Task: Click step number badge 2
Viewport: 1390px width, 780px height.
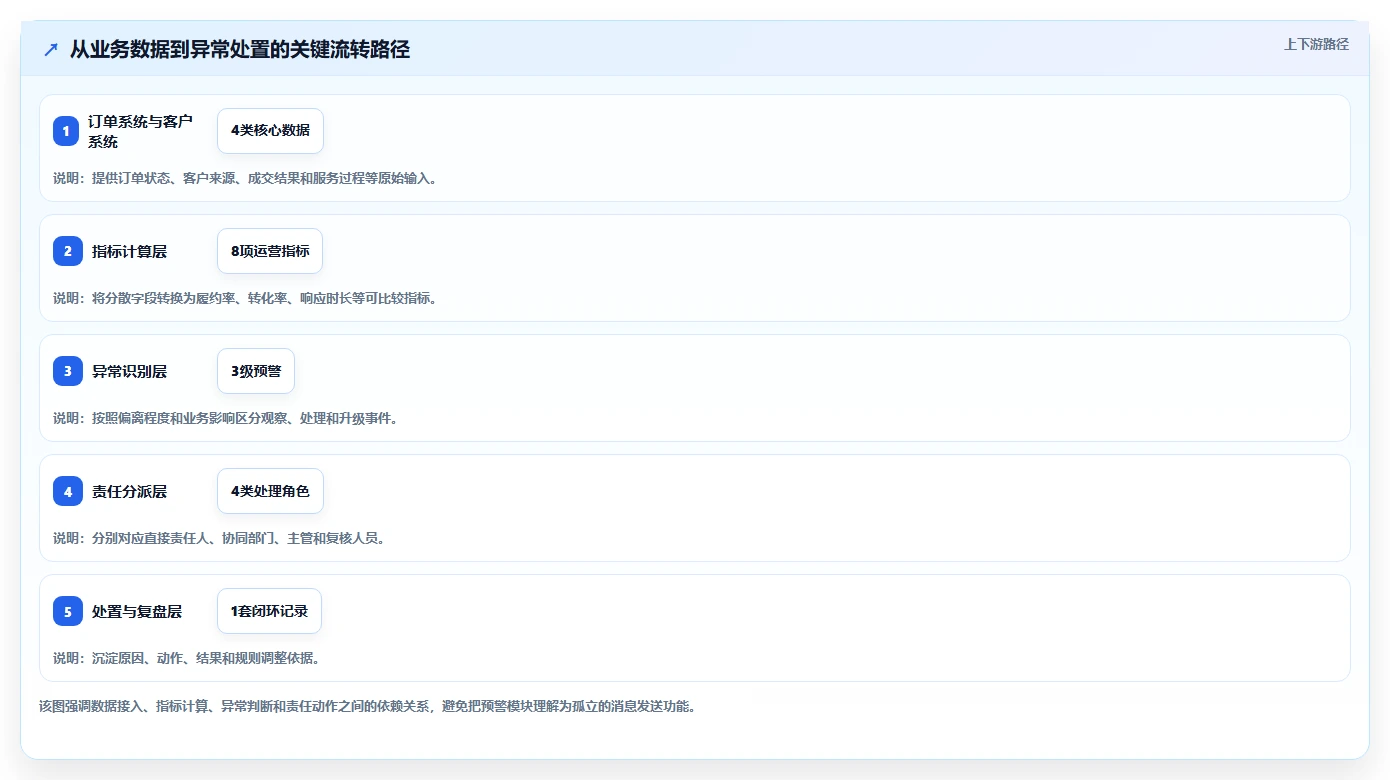Action: pyautogui.click(x=68, y=251)
